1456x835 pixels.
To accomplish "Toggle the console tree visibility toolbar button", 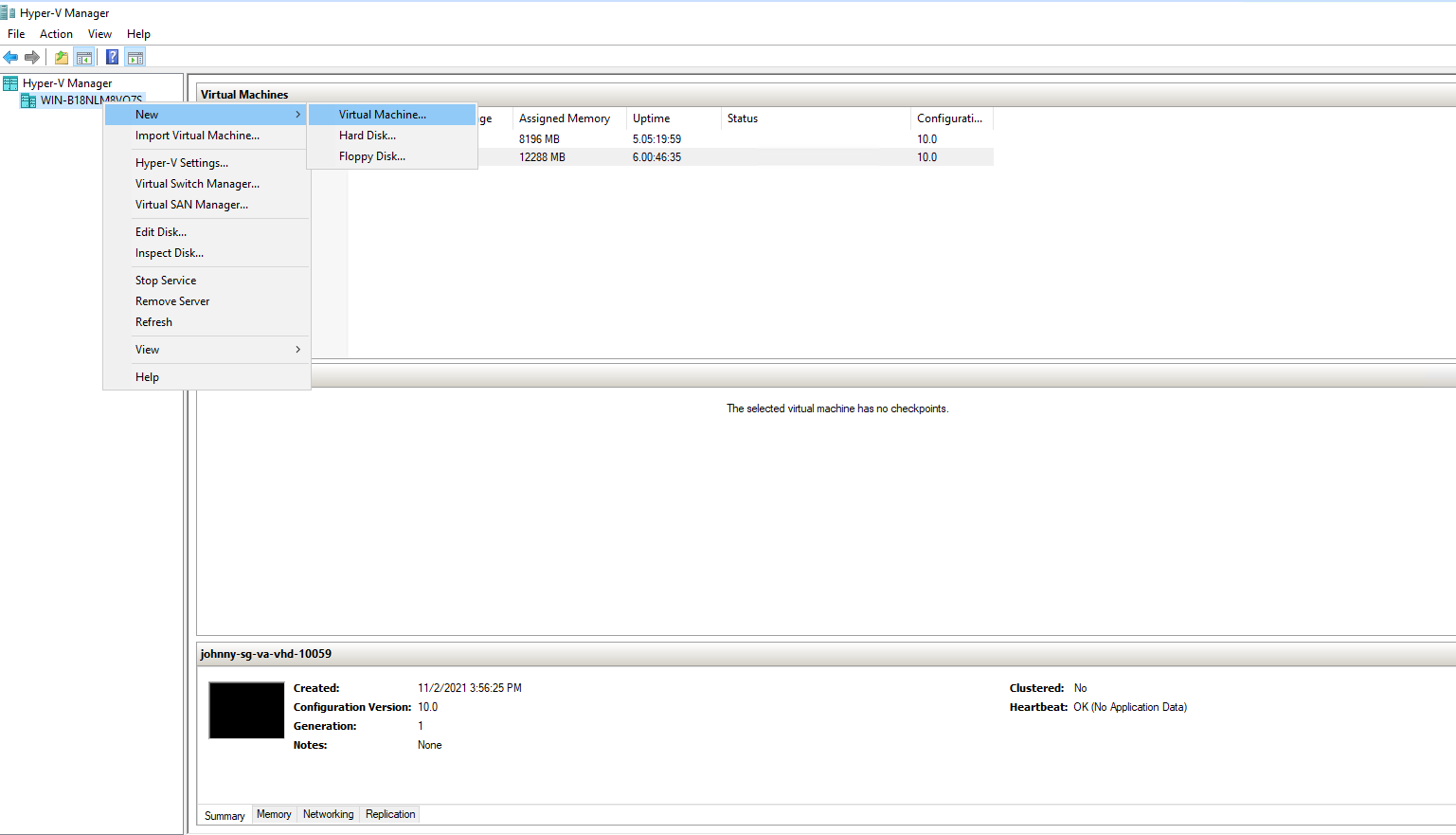I will (83, 56).
